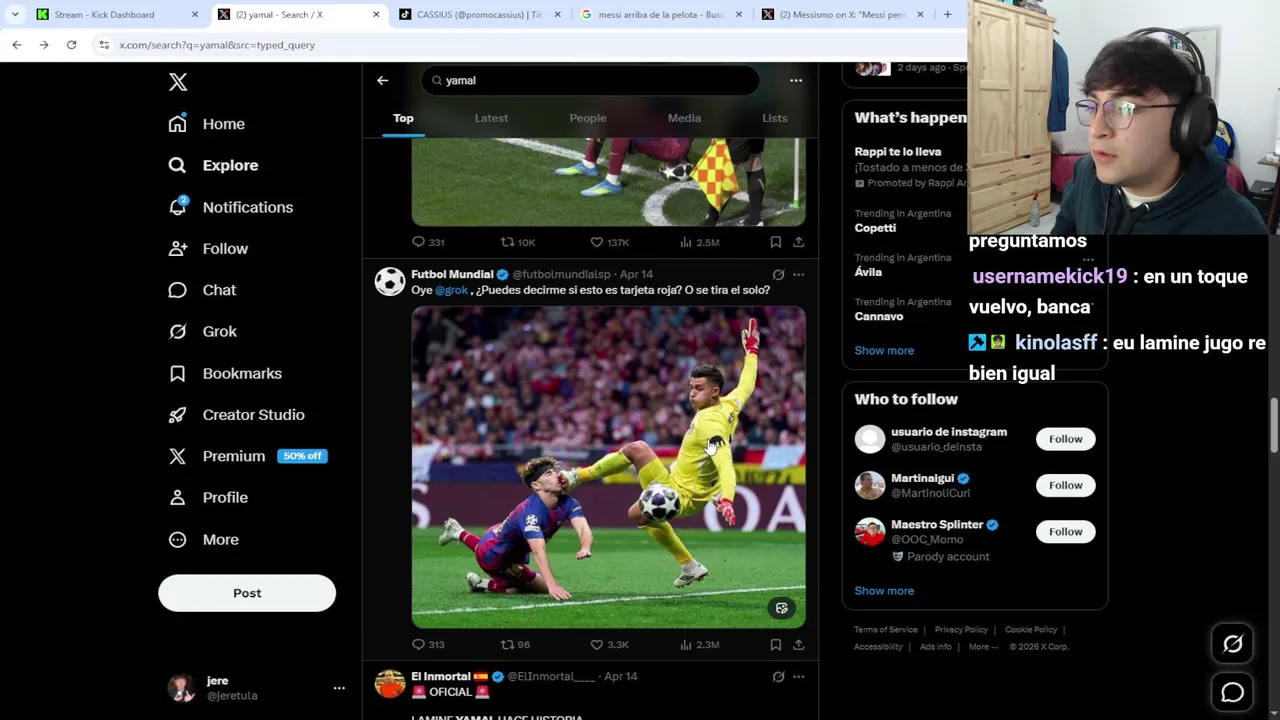
Task: Click Grok explain icon on Futbol Mundial post
Action: click(x=778, y=274)
